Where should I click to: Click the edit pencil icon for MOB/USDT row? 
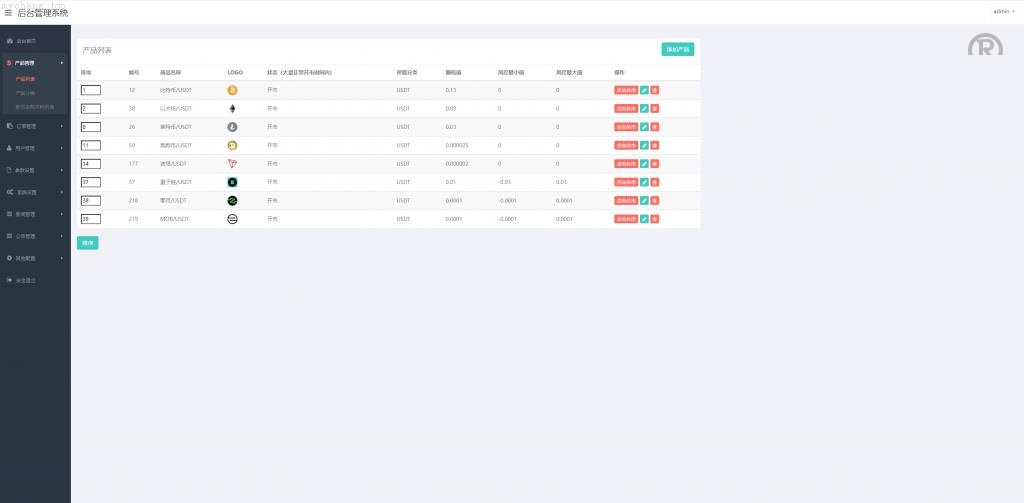pos(644,219)
